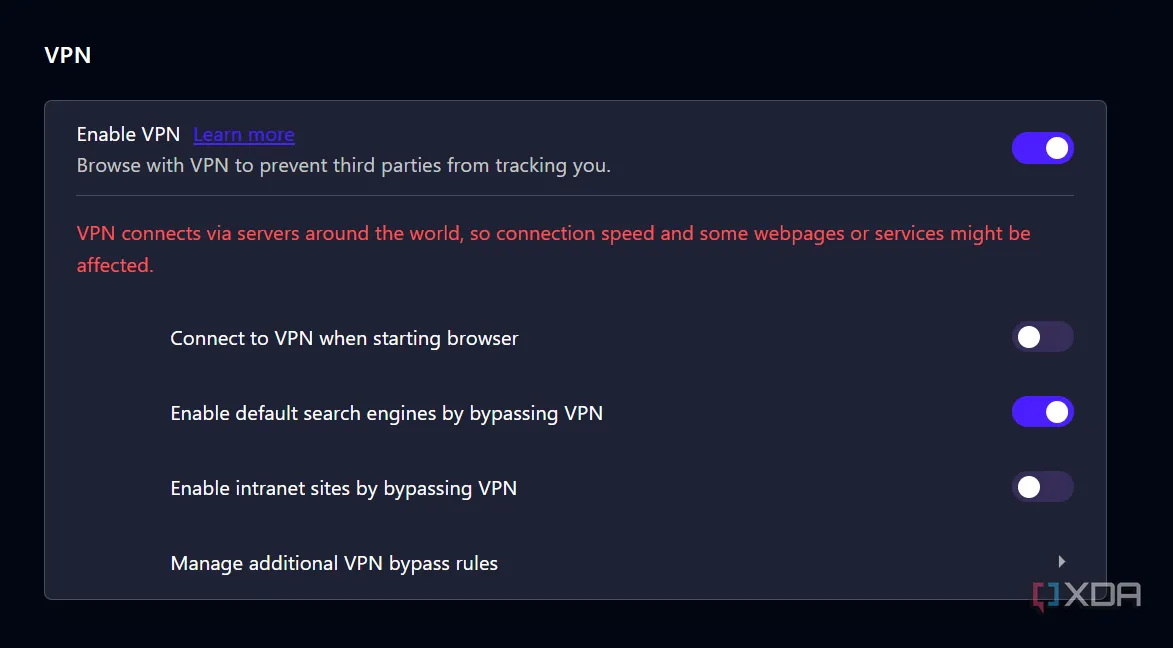Click inside the VPN settings card
This screenshot has height=648, width=1173.
pyautogui.click(x=575, y=300)
